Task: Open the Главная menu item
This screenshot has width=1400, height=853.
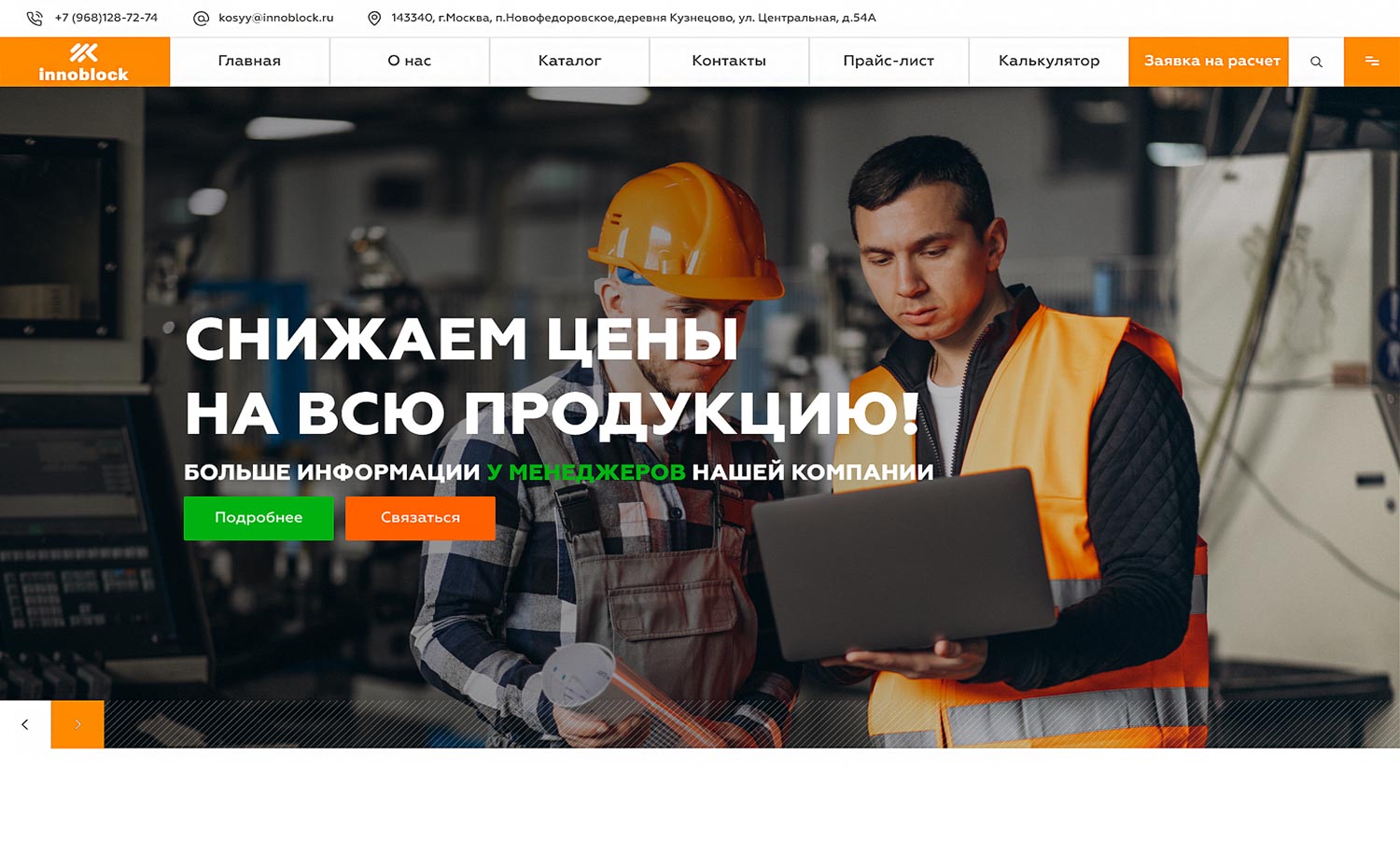Action: (x=249, y=62)
